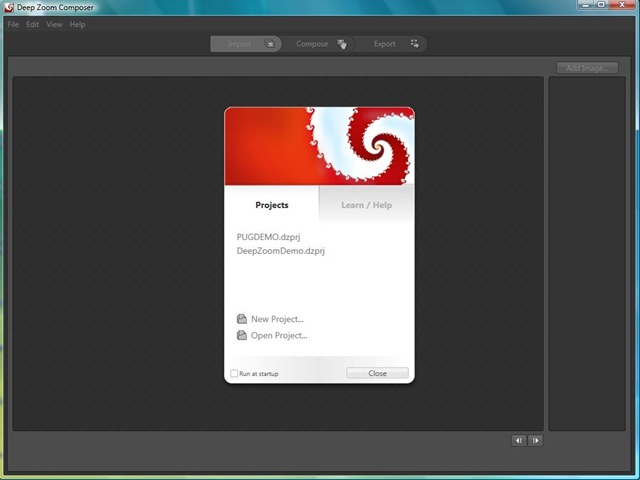Click the Deep Zoom Composer title bar icon
This screenshot has width=640, height=480.
(9, 7)
